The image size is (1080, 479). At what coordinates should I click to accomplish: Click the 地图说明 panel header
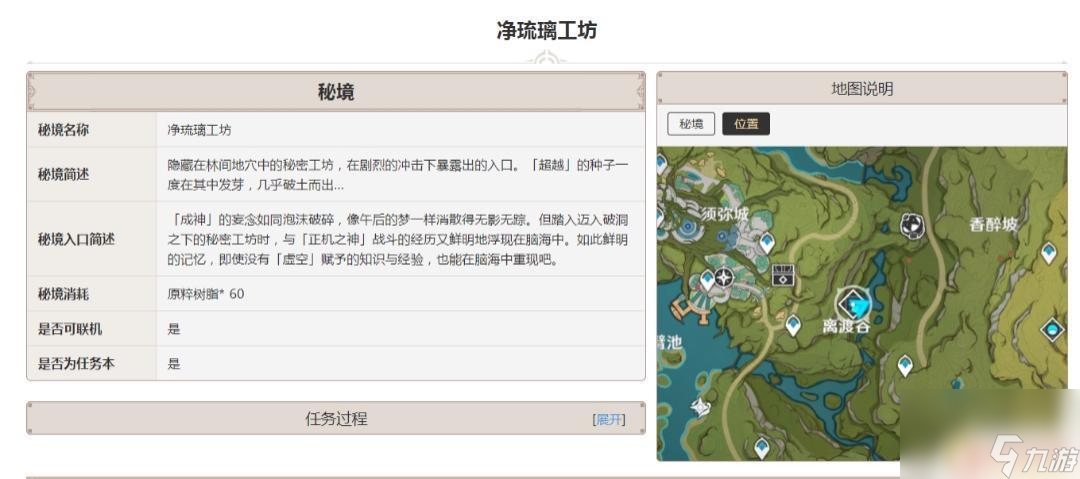pyautogui.click(x=861, y=89)
